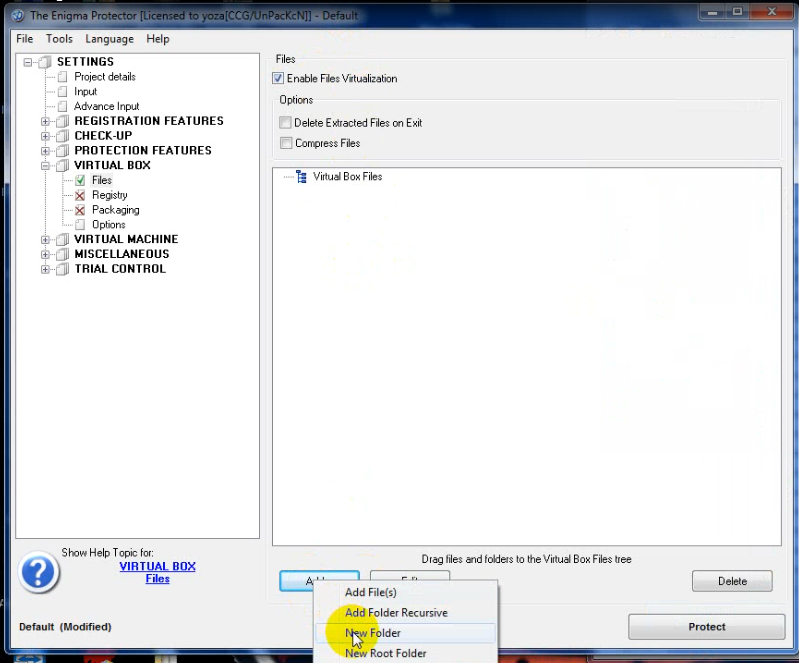Select Virtual Box Files root node
This screenshot has height=663, width=799.
click(x=348, y=177)
